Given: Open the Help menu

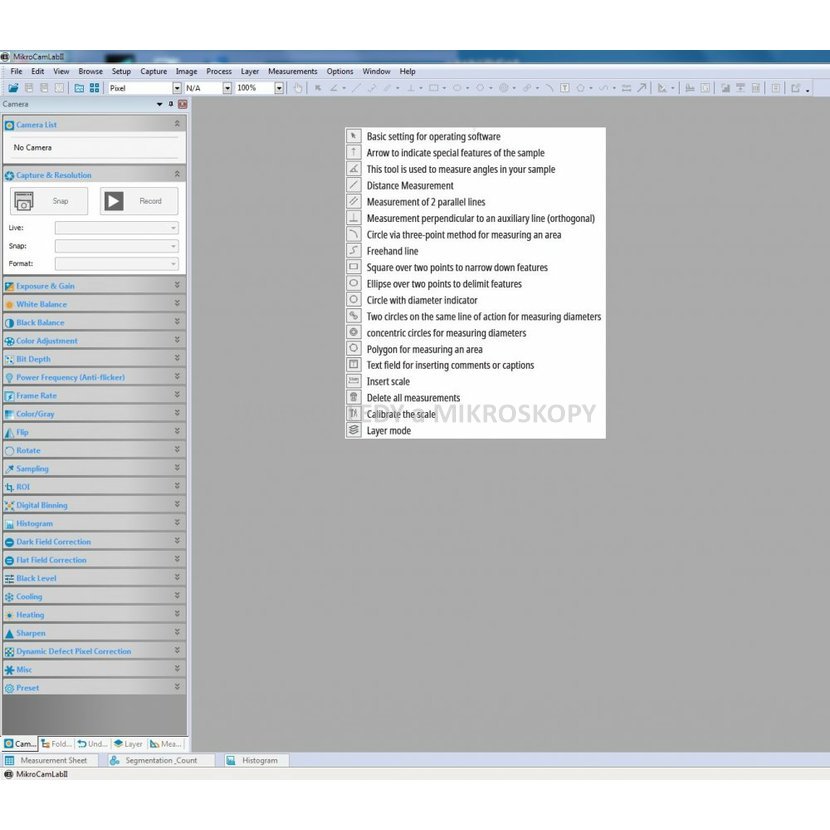Looking at the screenshot, I should coord(407,71).
